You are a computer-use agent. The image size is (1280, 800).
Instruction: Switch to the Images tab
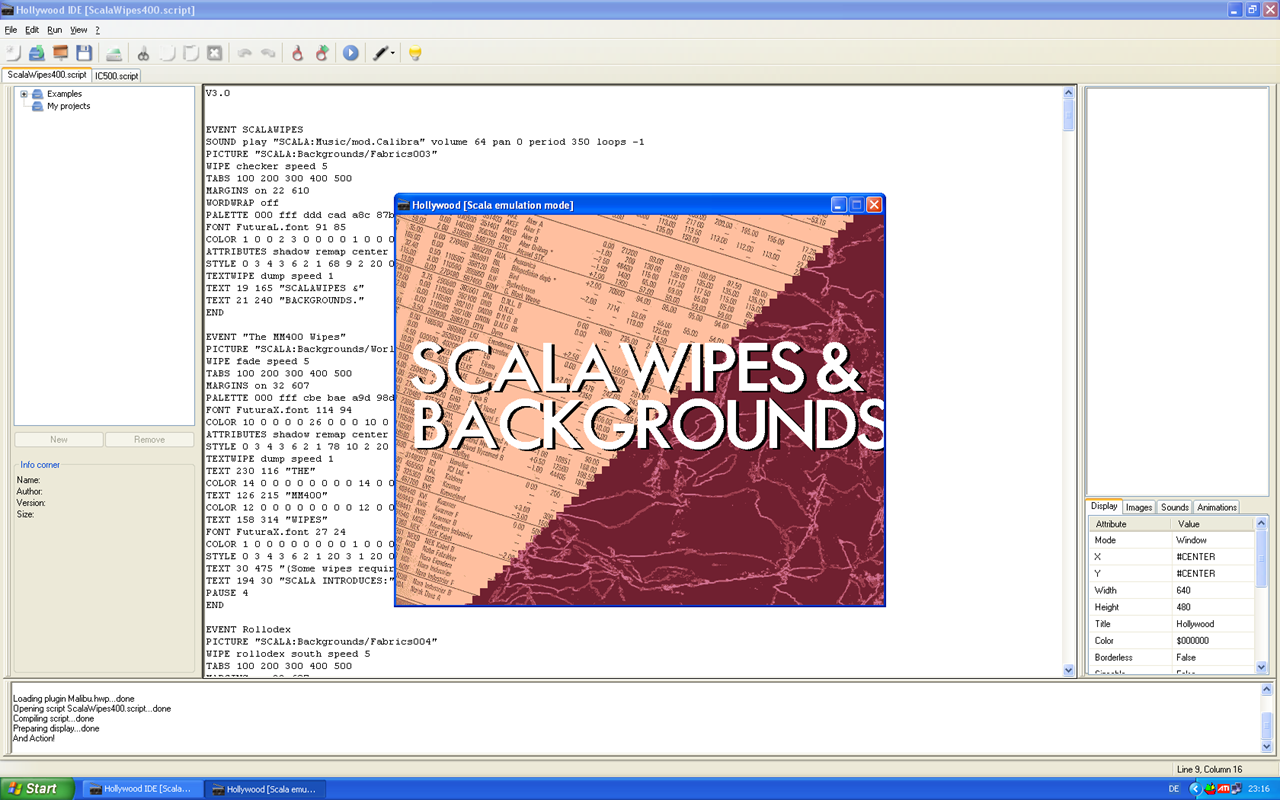pyautogui.click(x=1140, y=507)
